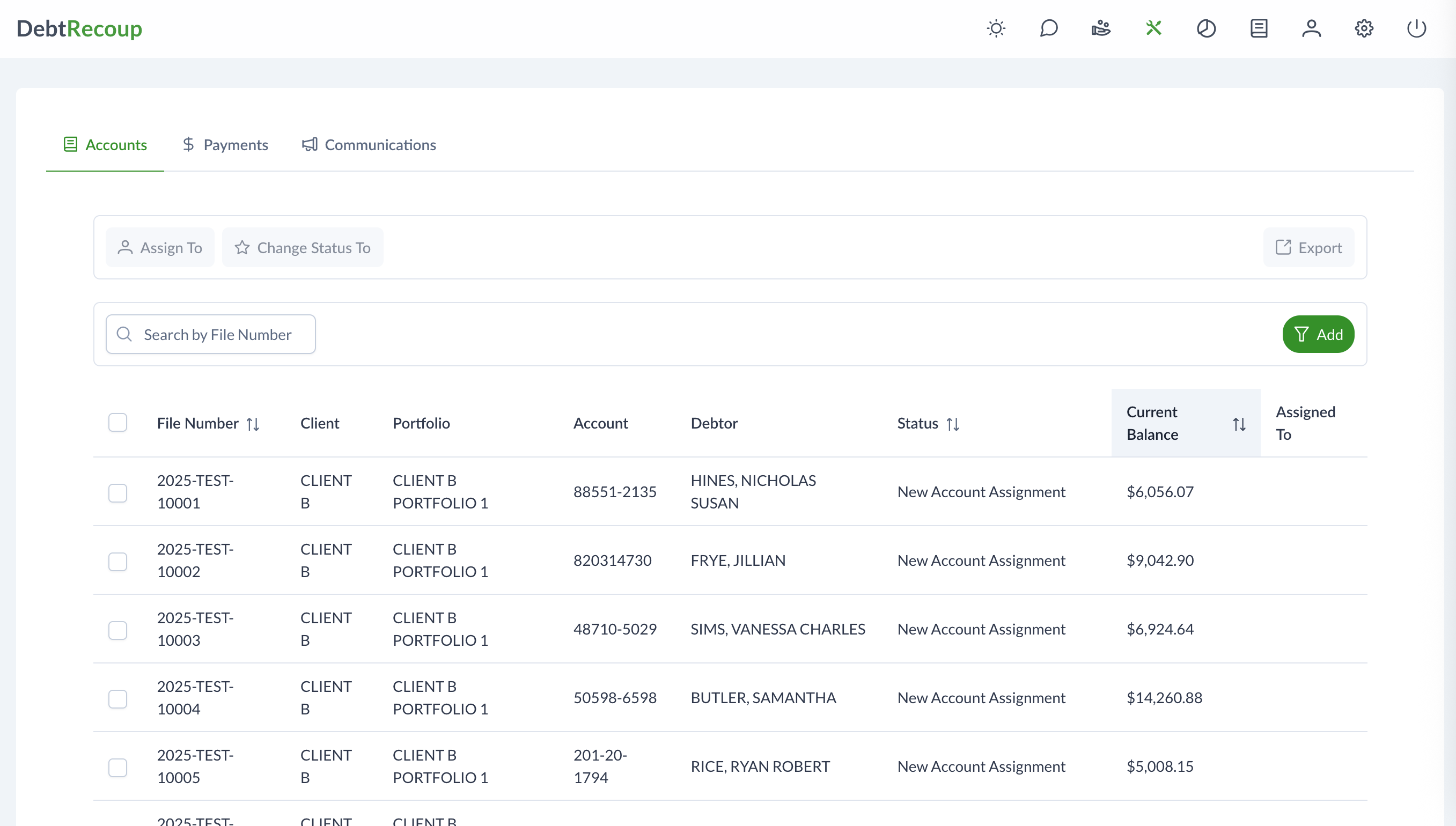Click debtor RICE, RYAN ROBERT
The image size is (1456, 826).
(760, 766)
